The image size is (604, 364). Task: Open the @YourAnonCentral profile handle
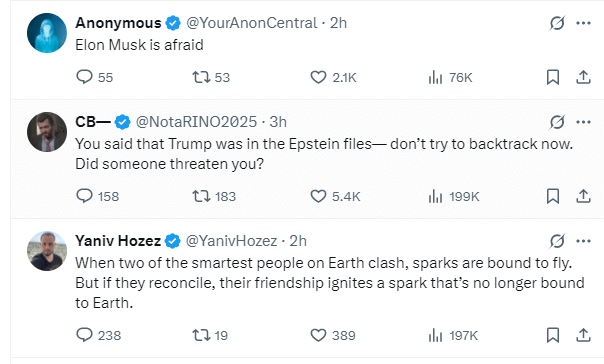(252, 23)
